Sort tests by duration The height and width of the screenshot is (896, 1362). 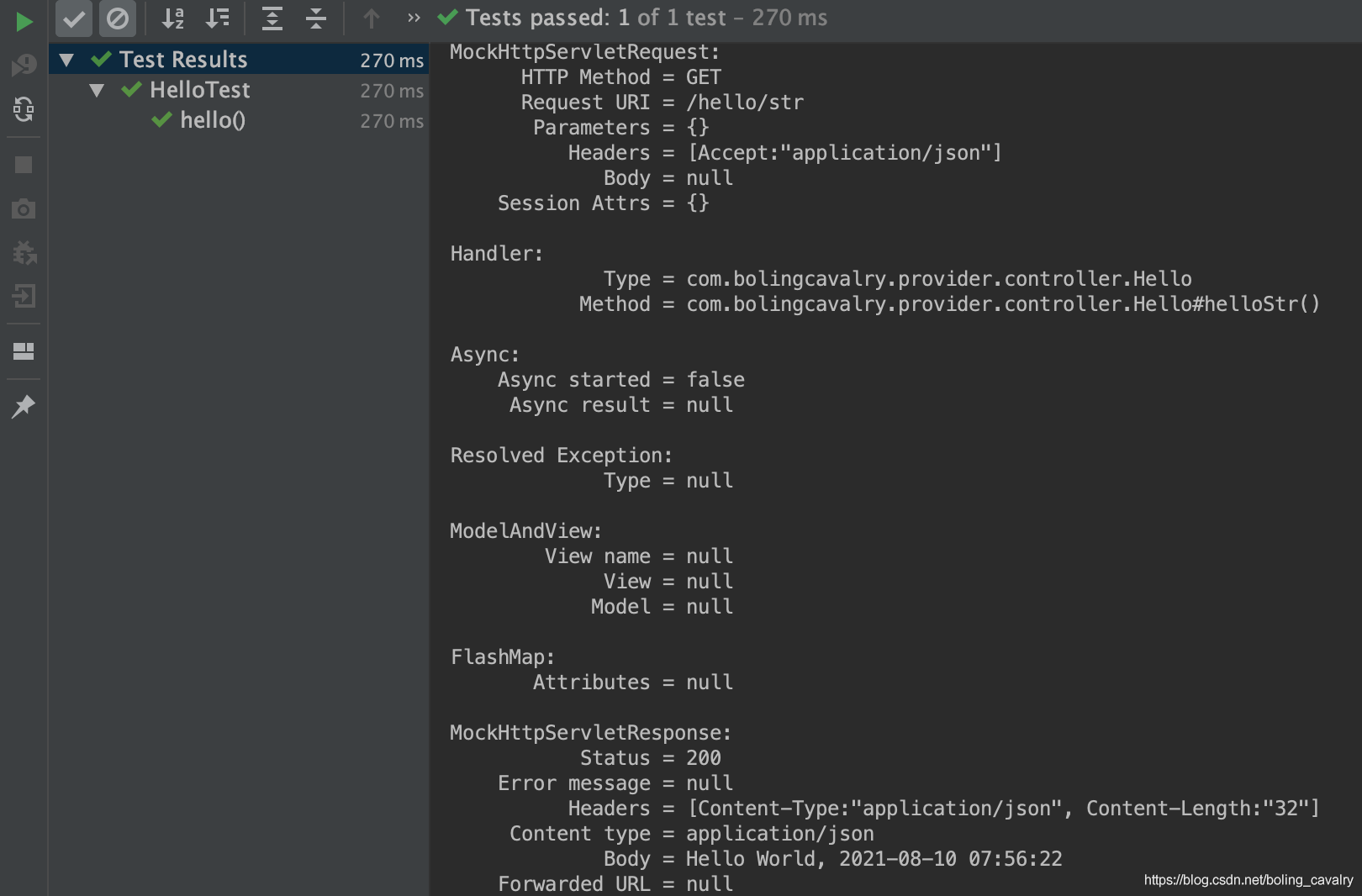point(218,18)
